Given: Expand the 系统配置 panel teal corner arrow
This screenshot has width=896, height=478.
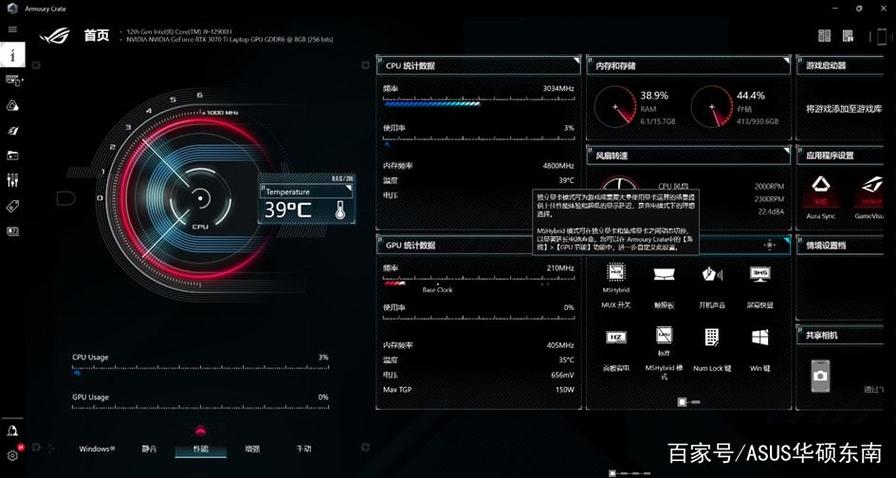Looking at the screenshot, I should pyautogui.click(x=787, y=239).
